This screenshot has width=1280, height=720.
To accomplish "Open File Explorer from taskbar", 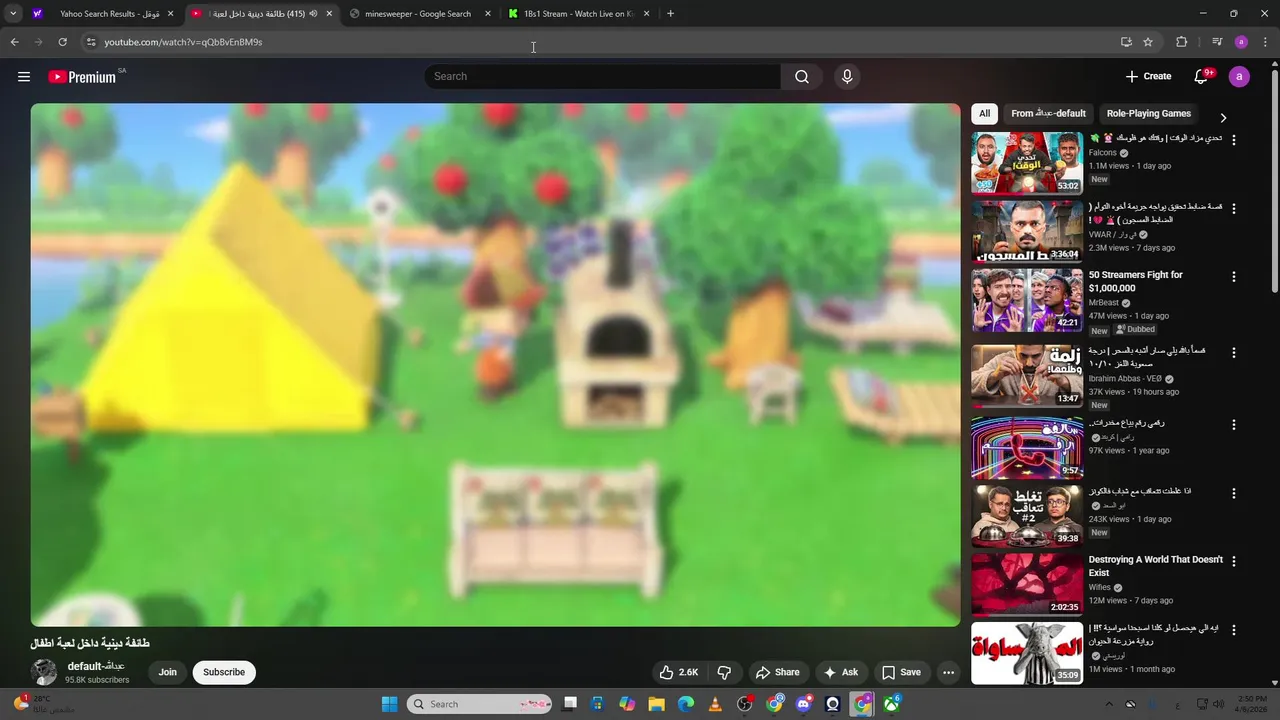I will point(656,704).
